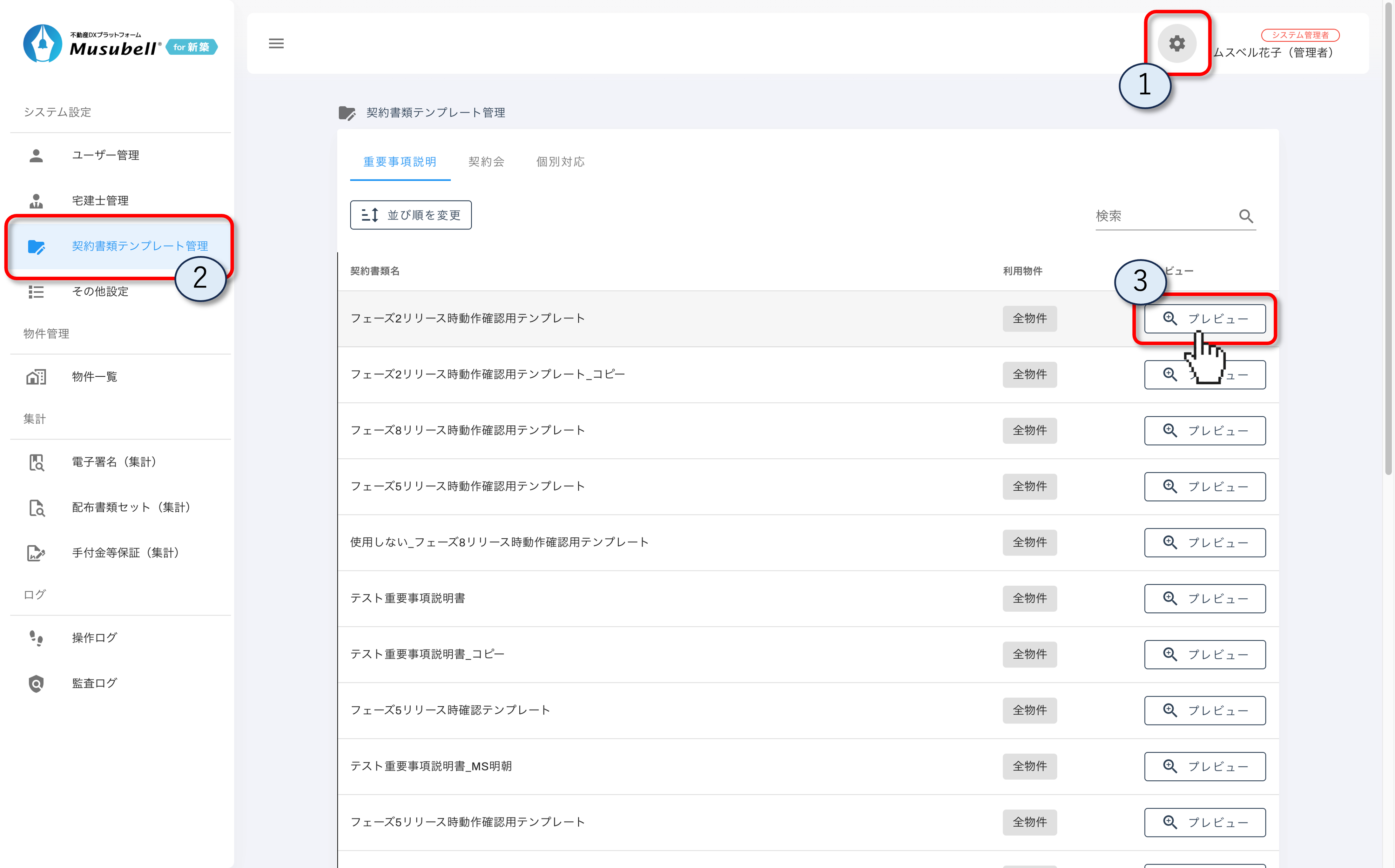Open 操作ログ footprint icon in sidebar
The image size is (1395, 868).
tap(36, 638)
